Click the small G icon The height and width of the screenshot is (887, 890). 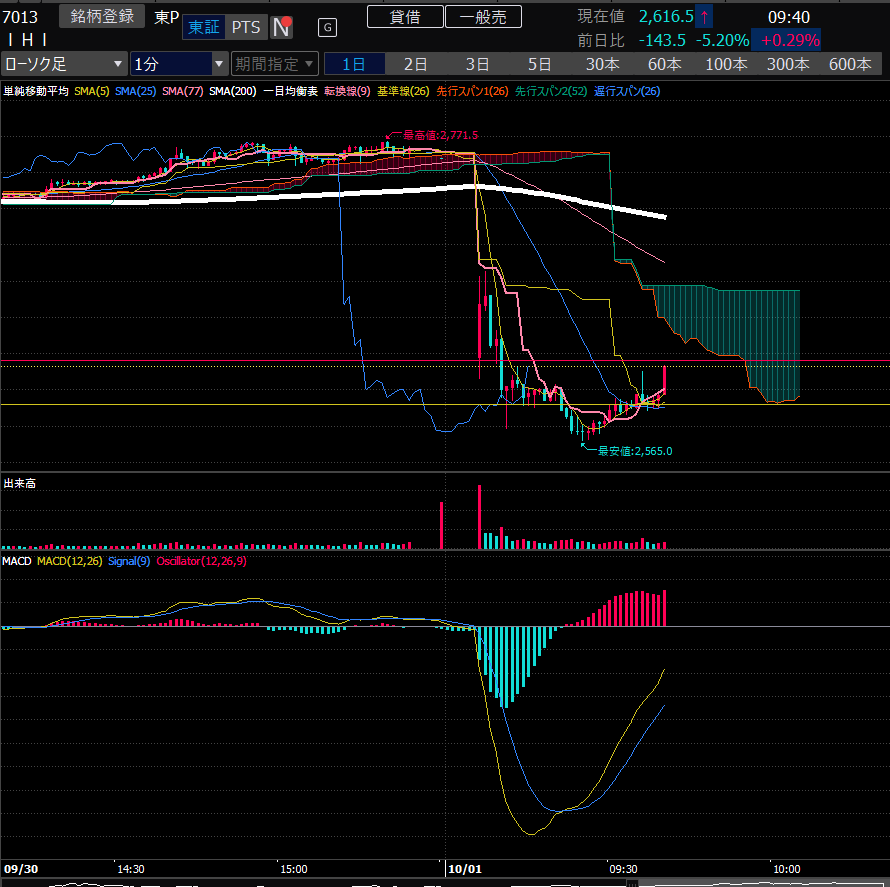[x=328, y=27]
